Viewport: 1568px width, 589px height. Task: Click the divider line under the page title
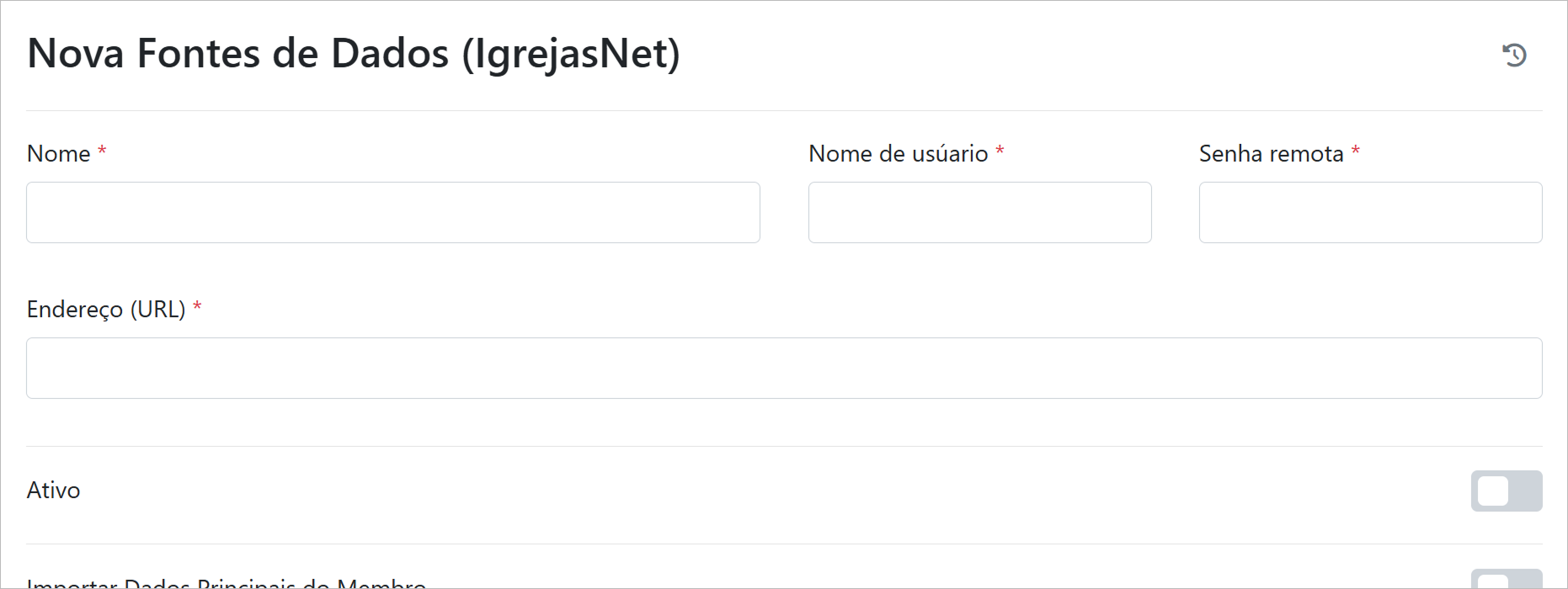coord(783,110)
